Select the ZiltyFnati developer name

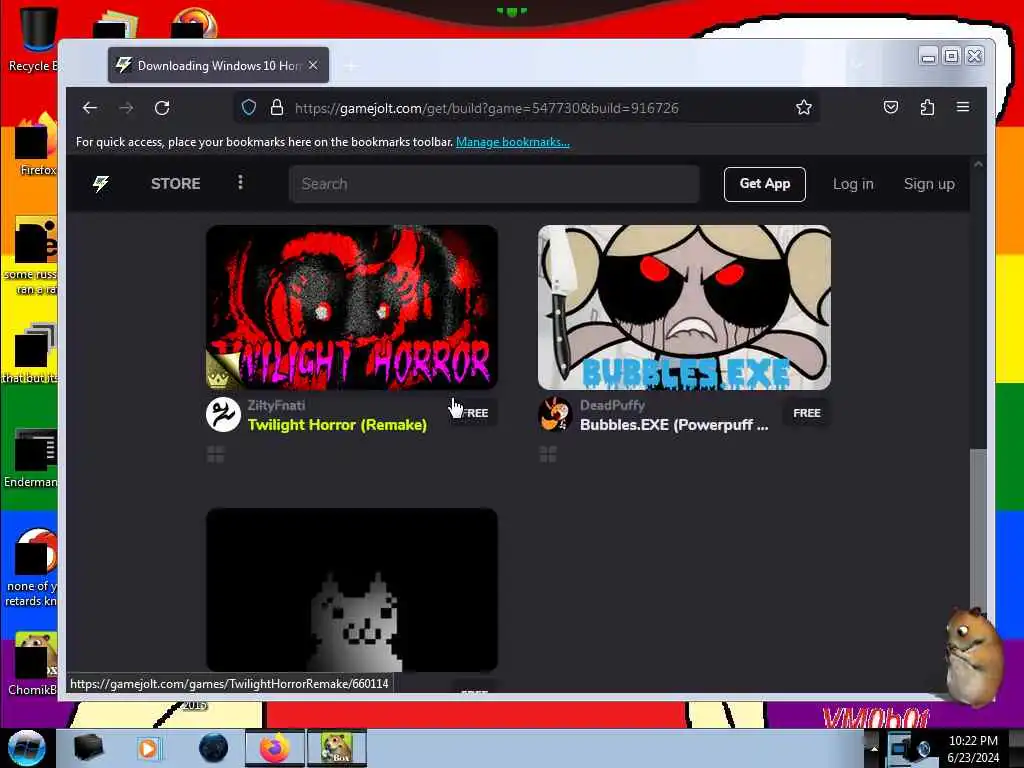[x=276, y=405]
